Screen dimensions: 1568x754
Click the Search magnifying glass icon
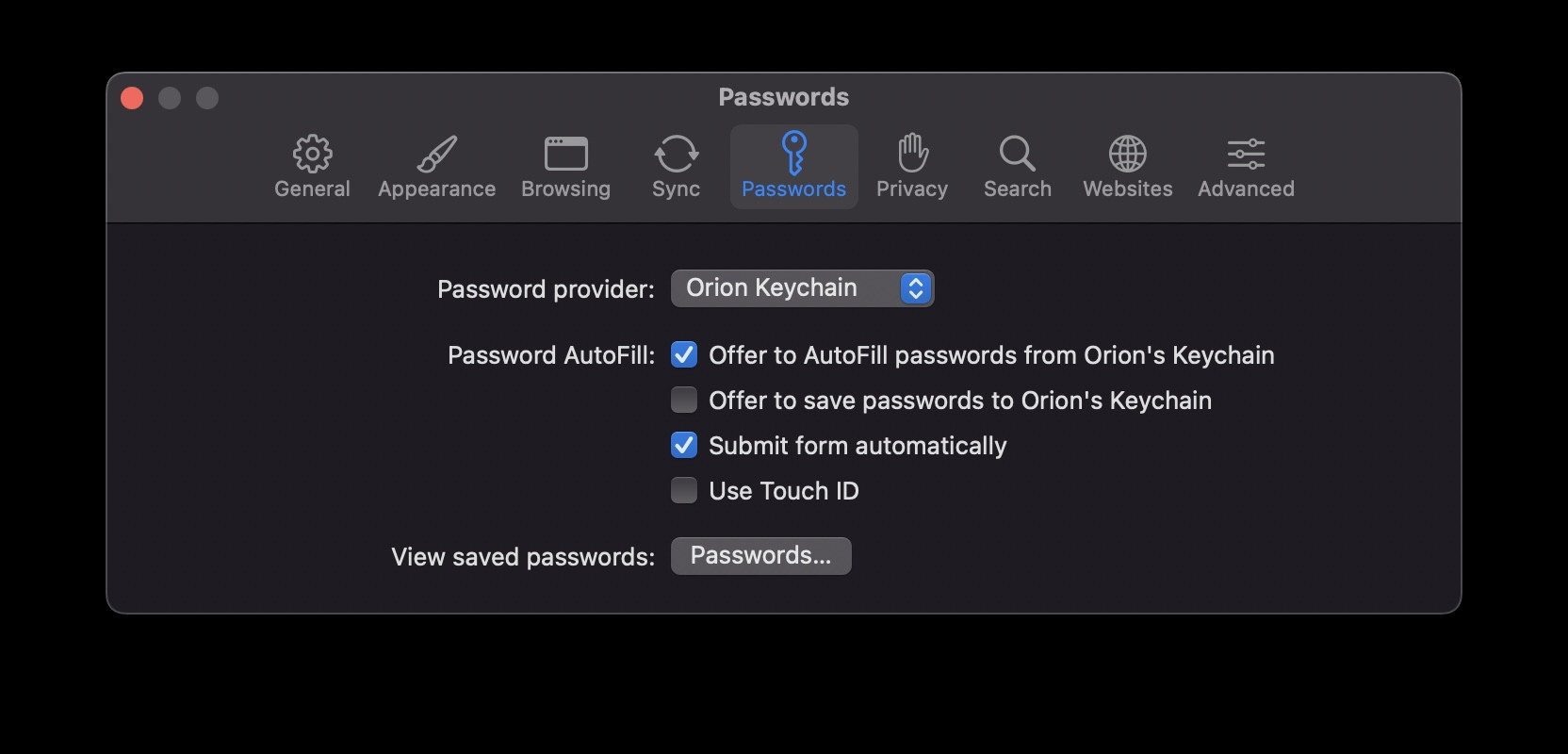pos(1017,154)
